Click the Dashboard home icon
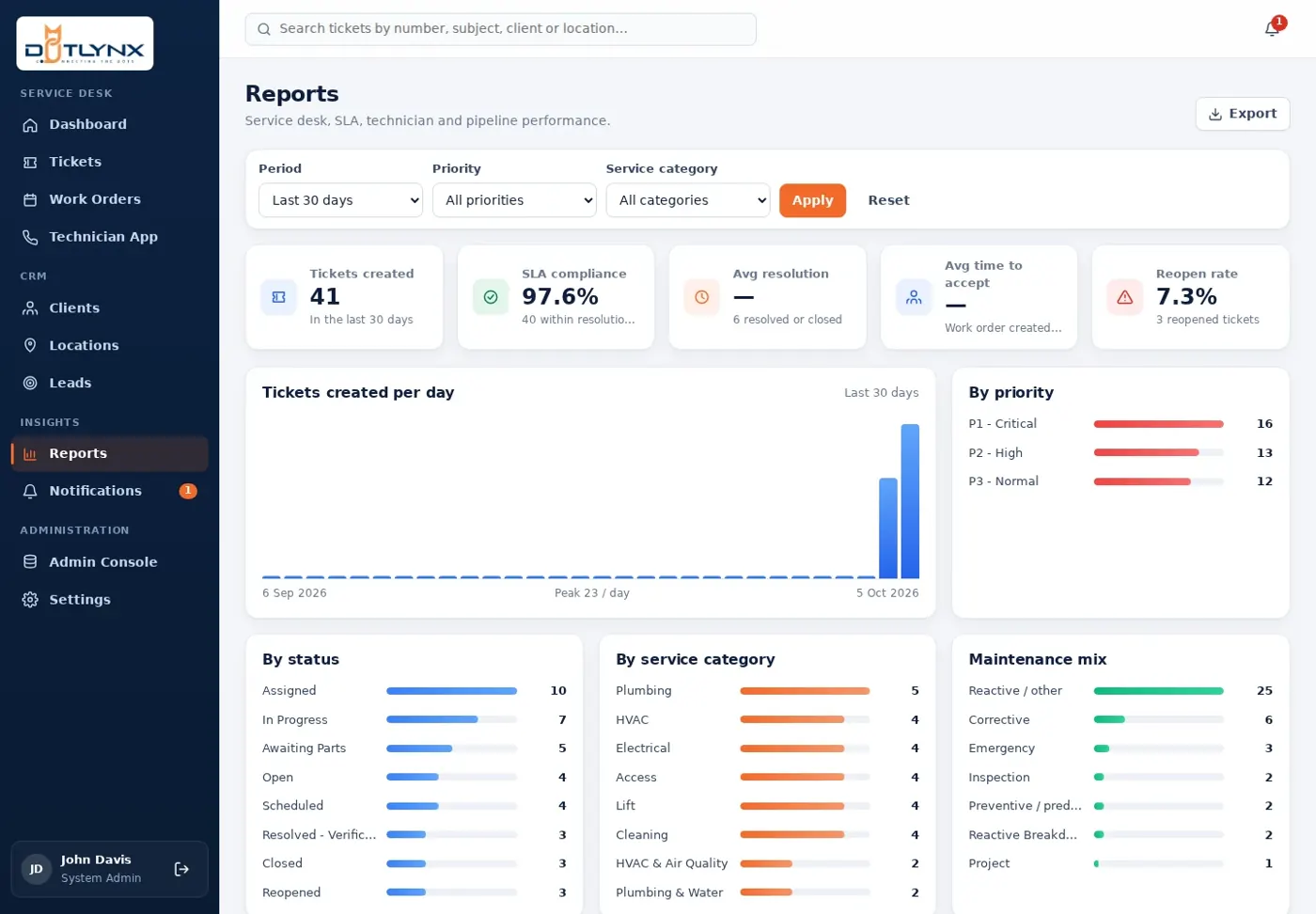1316x914 pixels. (x=30, y=125)
